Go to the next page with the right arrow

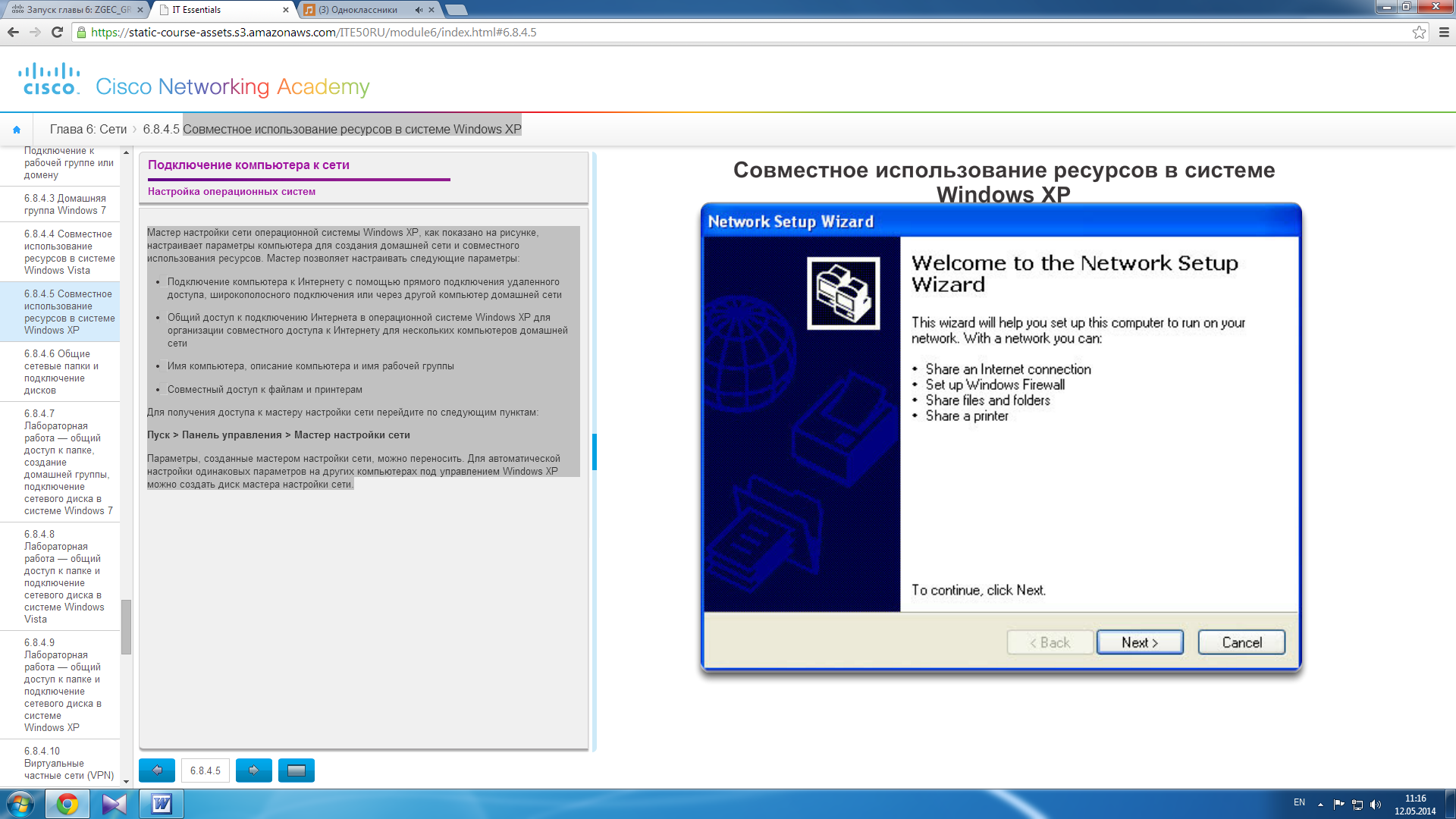pos(254,770)
